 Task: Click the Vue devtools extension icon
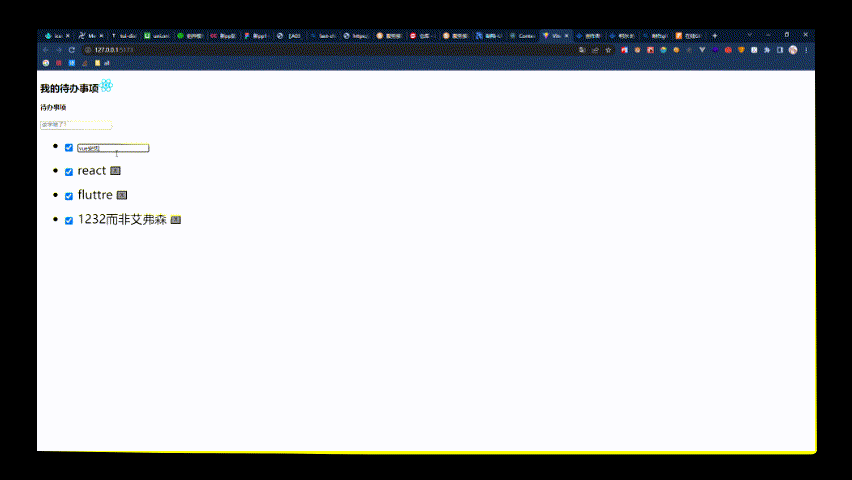(x=702, y=50)
